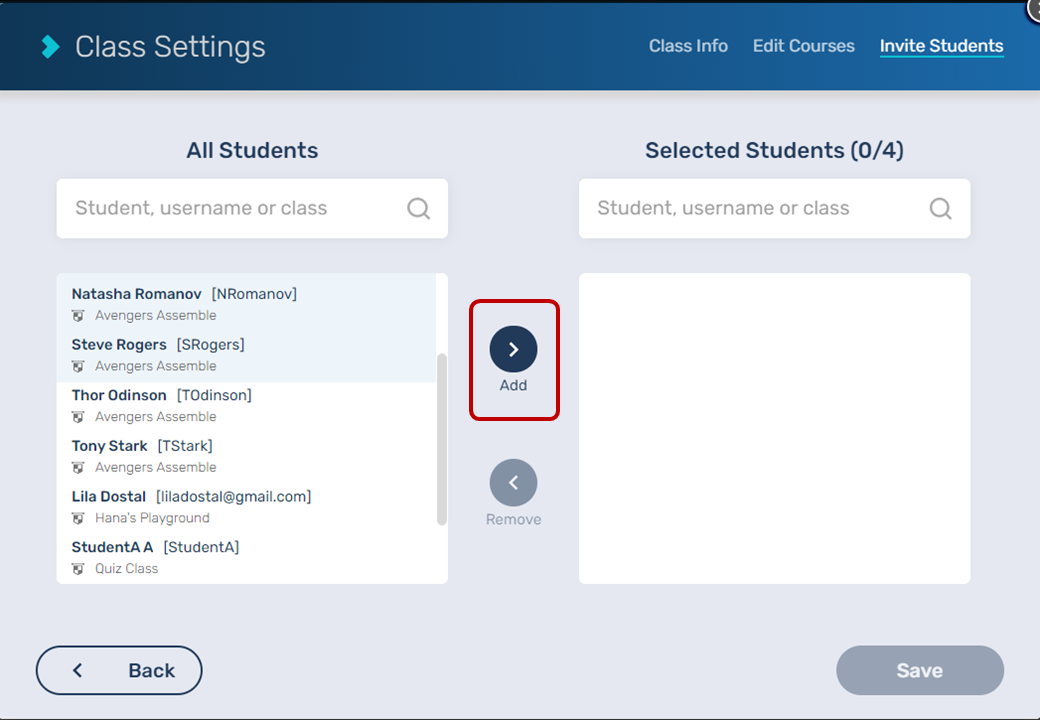
Task: Click the Add arrow button
Action: [513, 349]
